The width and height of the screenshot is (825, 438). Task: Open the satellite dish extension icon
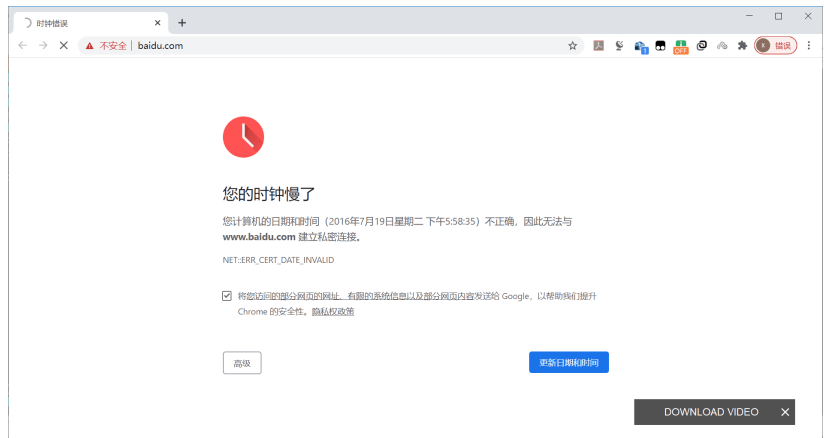619,46
